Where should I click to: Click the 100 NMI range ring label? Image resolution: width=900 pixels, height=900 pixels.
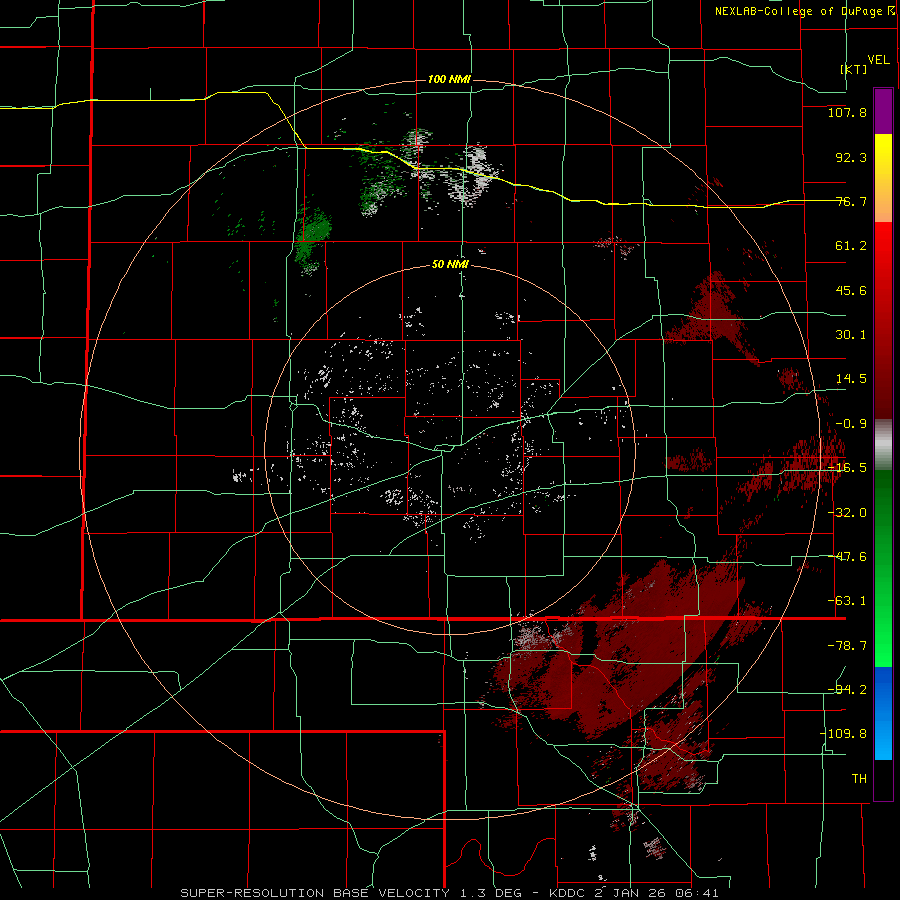[x=449, y=79]
